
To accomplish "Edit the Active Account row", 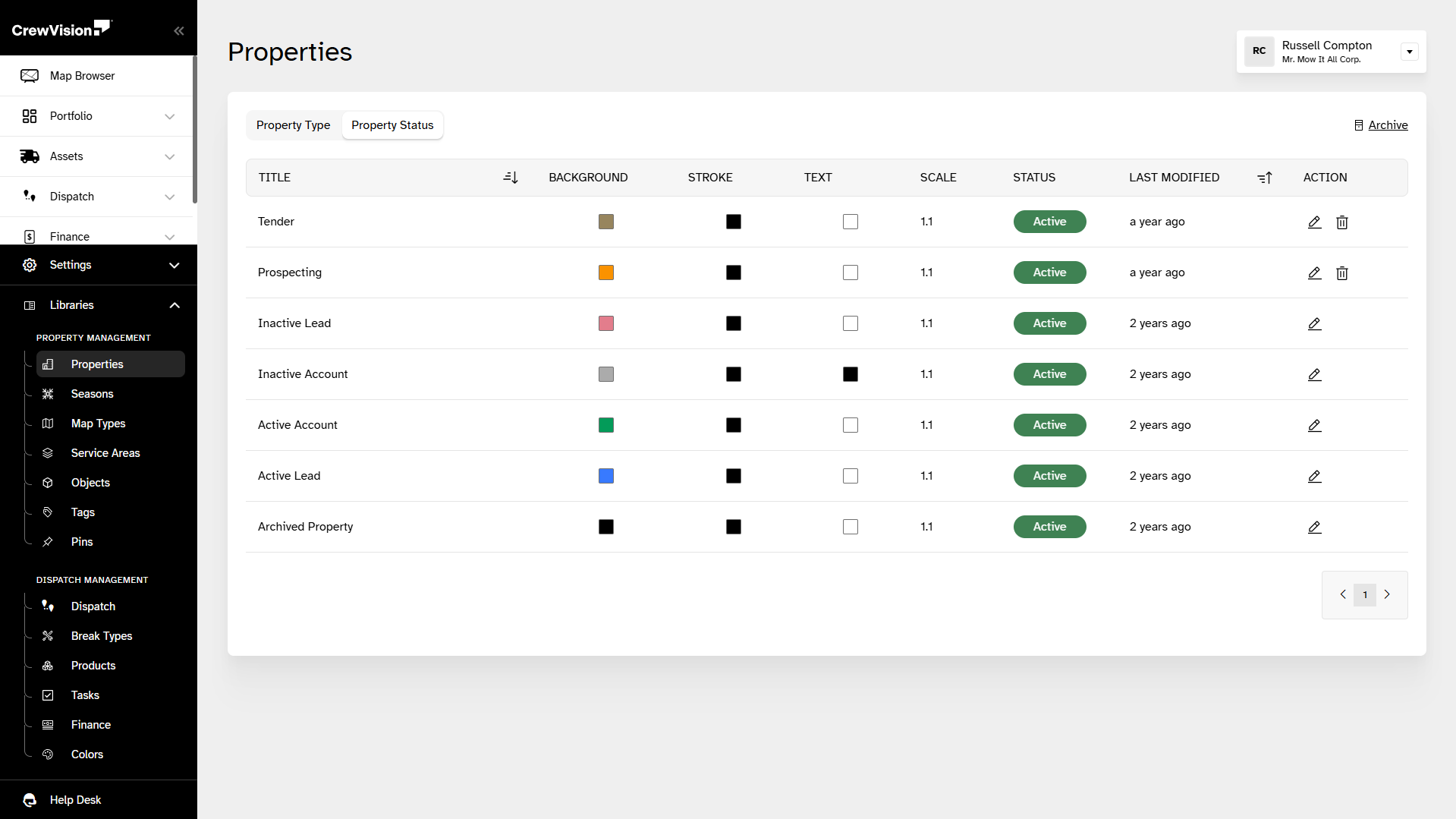I will [1315, 426].
